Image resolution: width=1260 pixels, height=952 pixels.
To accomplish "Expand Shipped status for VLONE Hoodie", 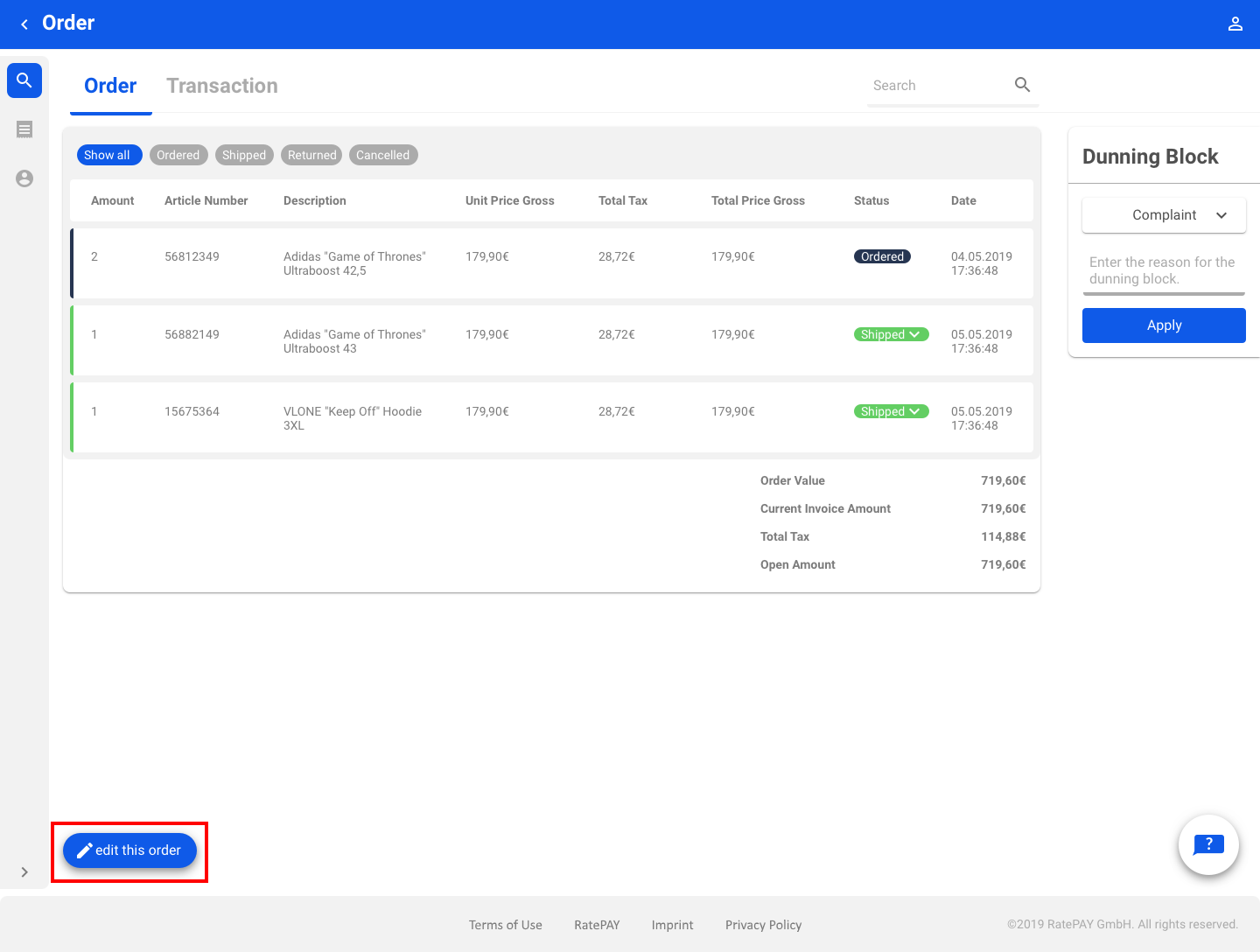I will pos(891,411).
